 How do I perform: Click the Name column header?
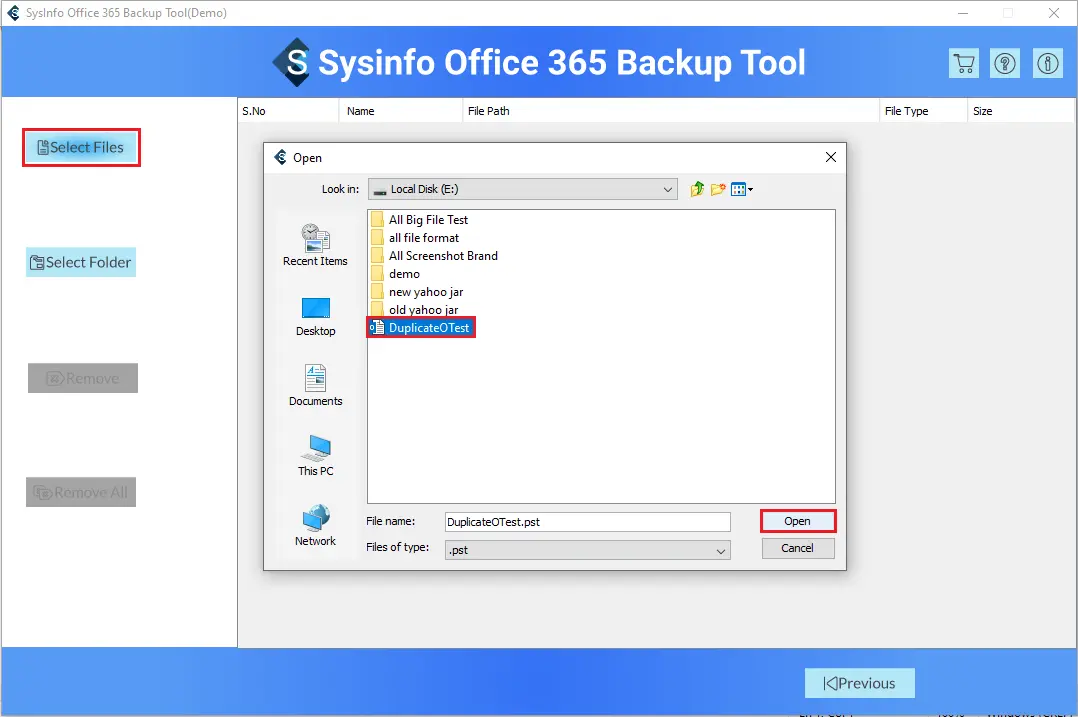(401, 111)
